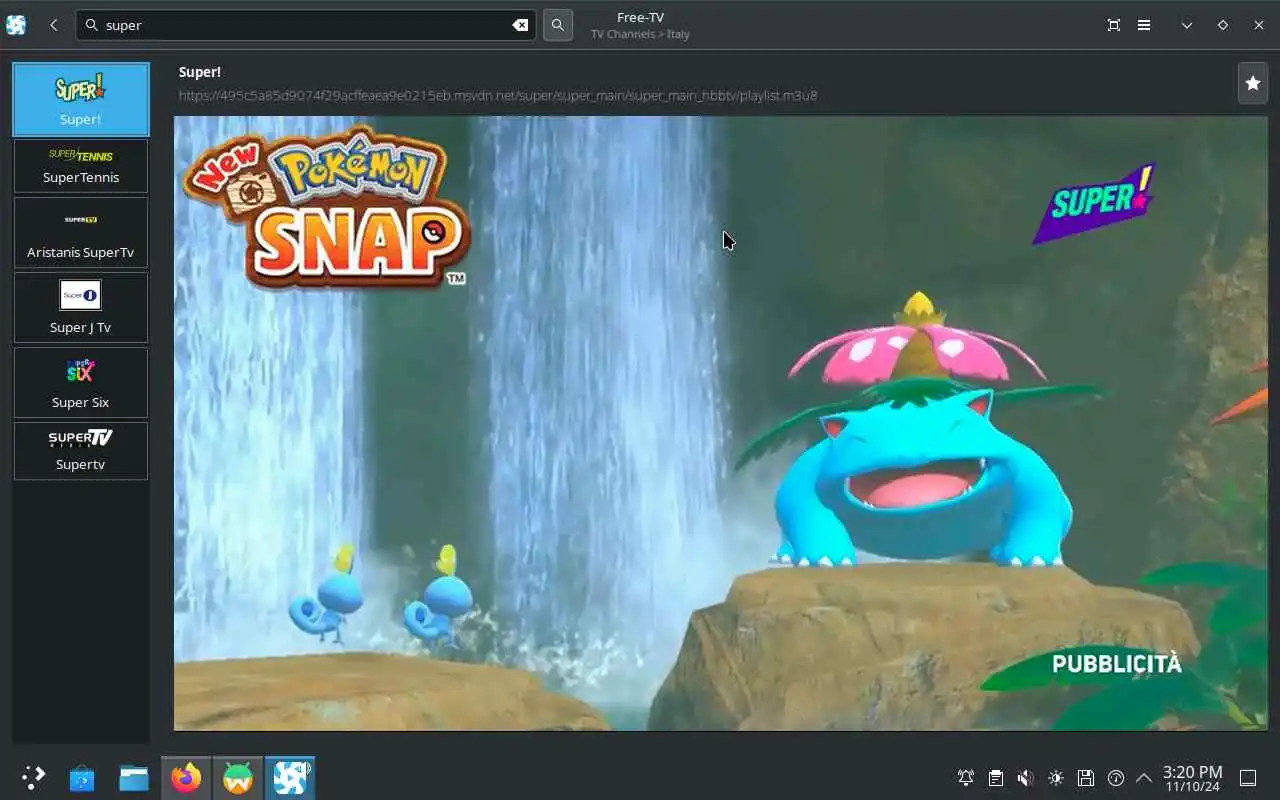1280x800 pixels.
Task: Expand hidden system tray icons arrow
Action: coord(1143,777)
